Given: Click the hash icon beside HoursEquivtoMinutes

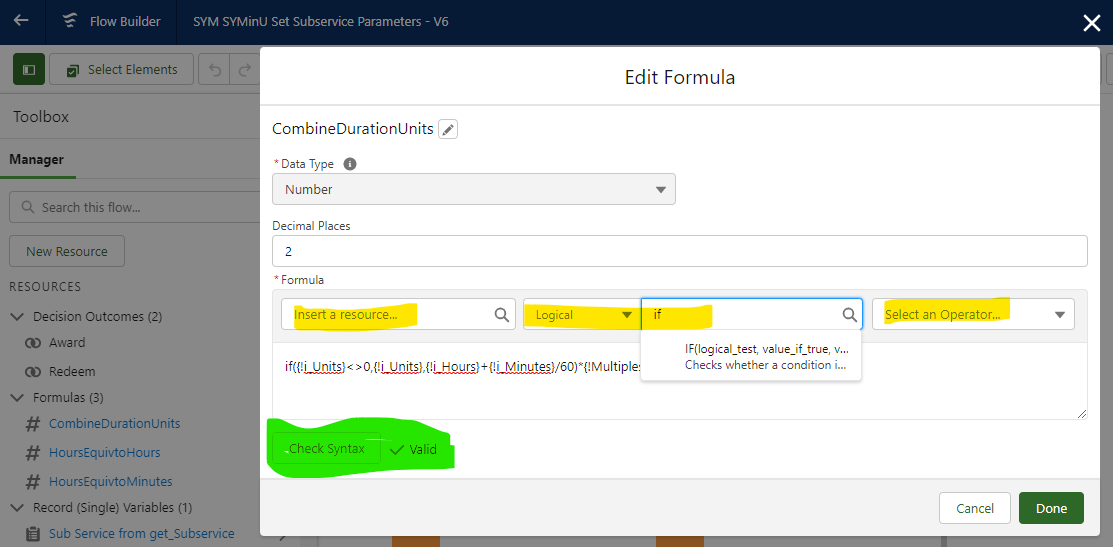Looking at the screenshot, I should click(33, 482).
